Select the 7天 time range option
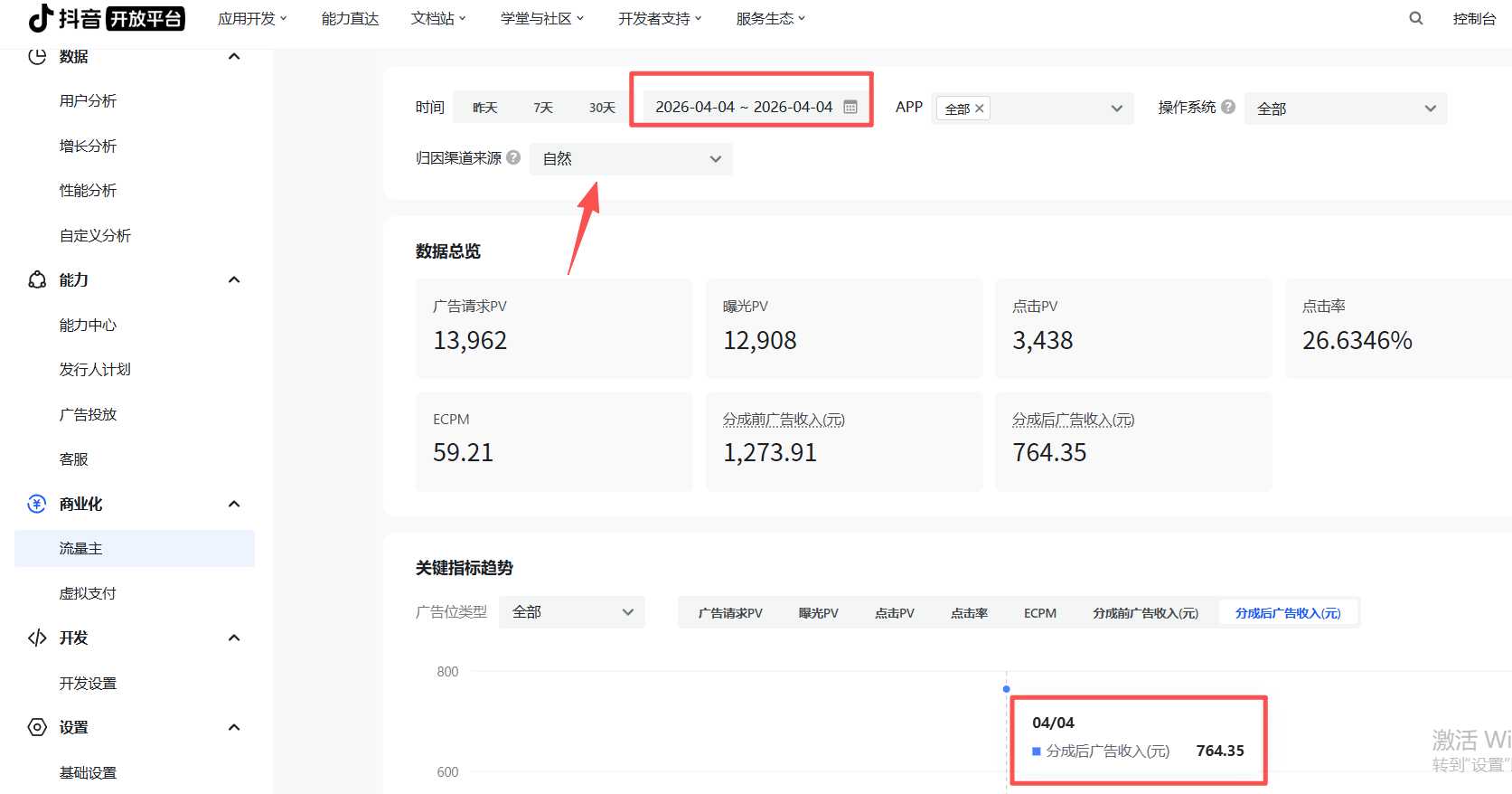 tap(543, 108)
